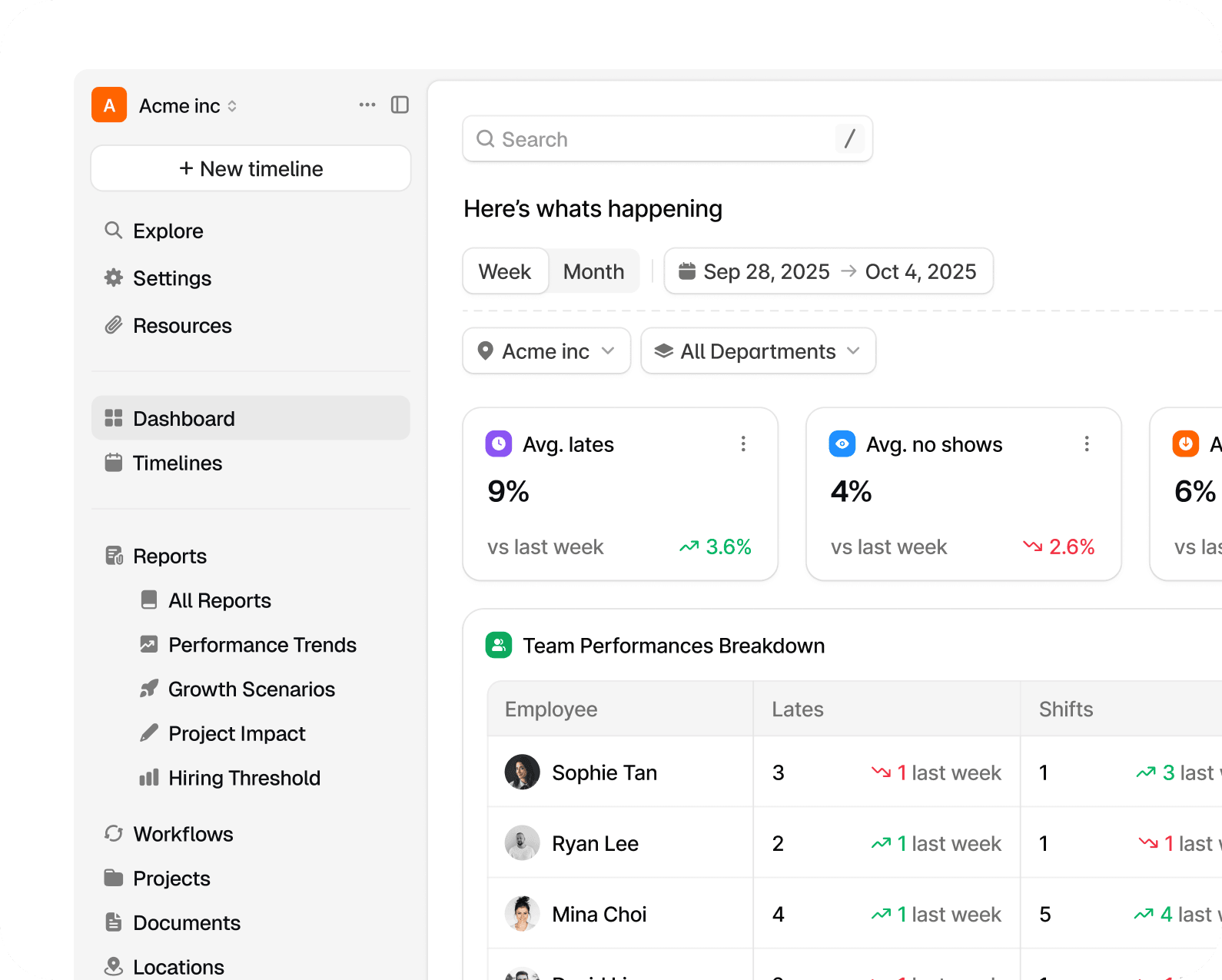Toggle the sidebar collapse icon
Image resolution: width=1222 pixels, height=980 pixels.
tap(400, 105)
